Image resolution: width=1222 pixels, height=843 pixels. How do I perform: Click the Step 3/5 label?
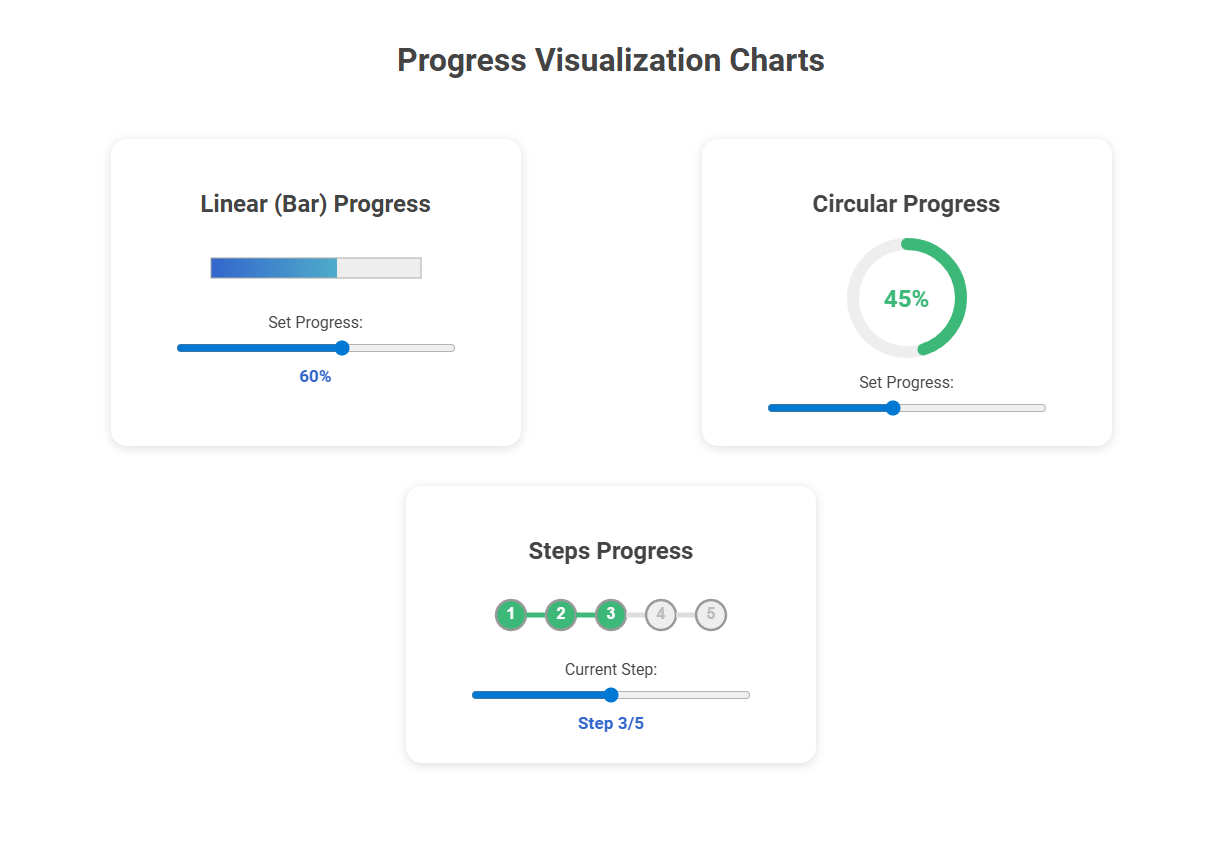point(611,723)
